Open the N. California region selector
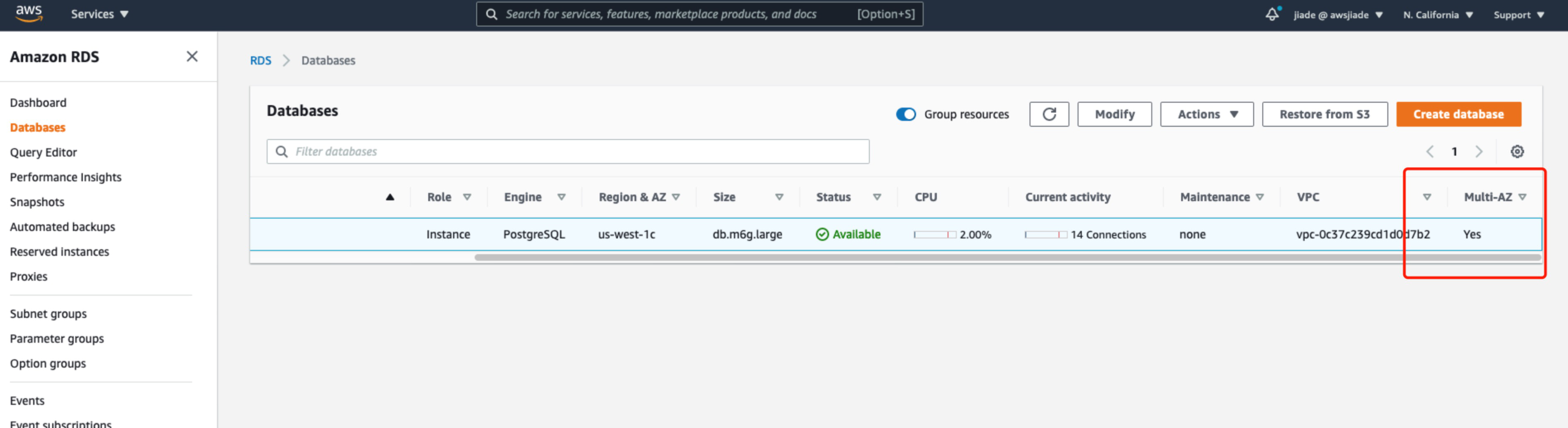The width and height of the screenshot is (1568, 428). point(1437,14)
